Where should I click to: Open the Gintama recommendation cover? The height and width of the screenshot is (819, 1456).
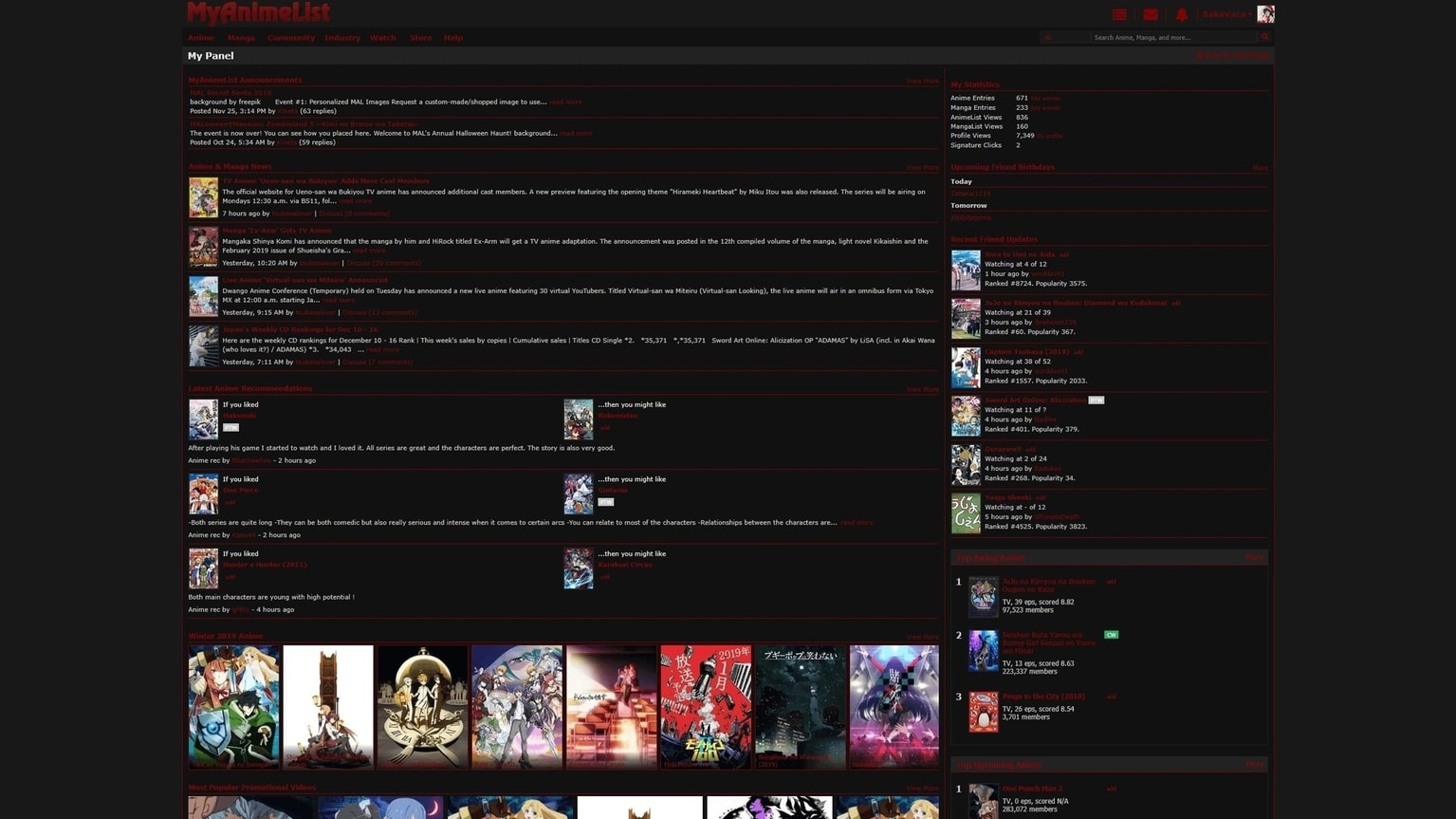[579, 493]
